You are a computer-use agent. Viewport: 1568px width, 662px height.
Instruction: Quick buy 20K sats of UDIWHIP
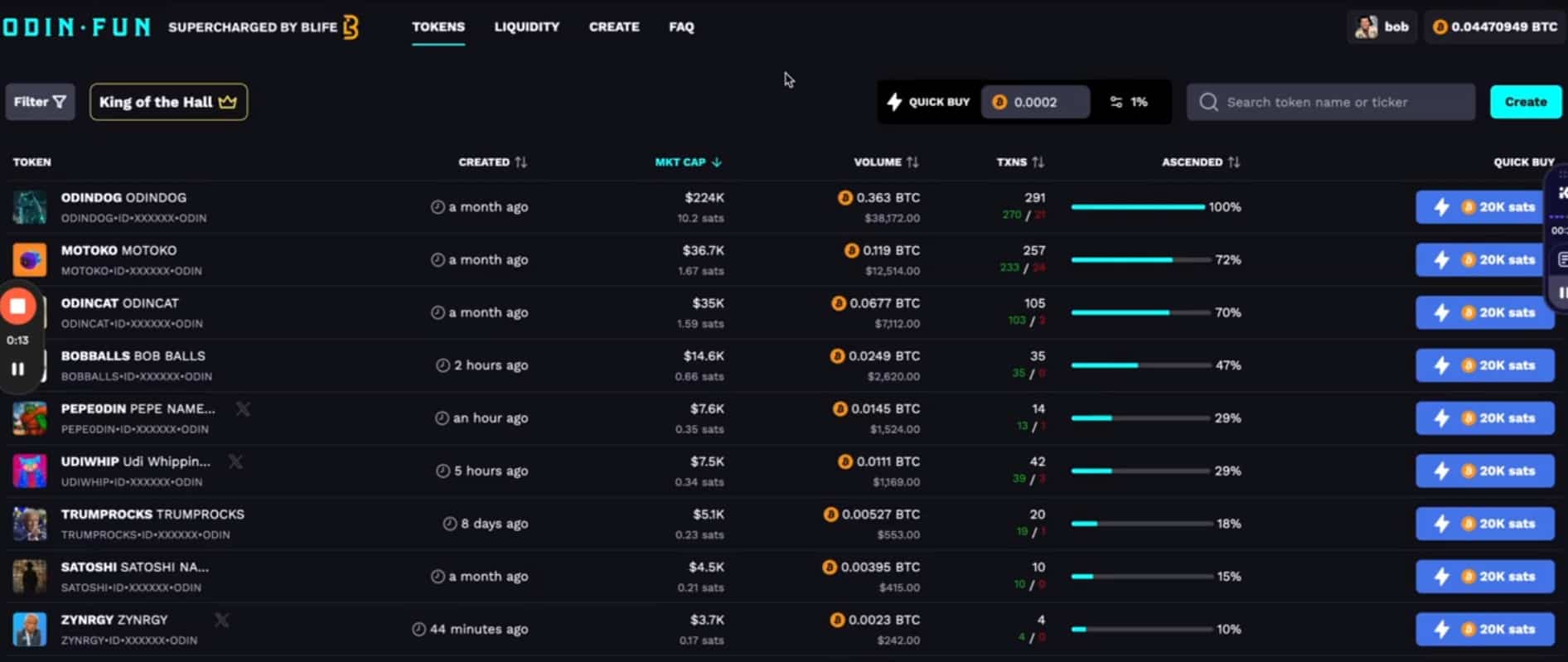pyautogui.click(x=1484, y=471)
